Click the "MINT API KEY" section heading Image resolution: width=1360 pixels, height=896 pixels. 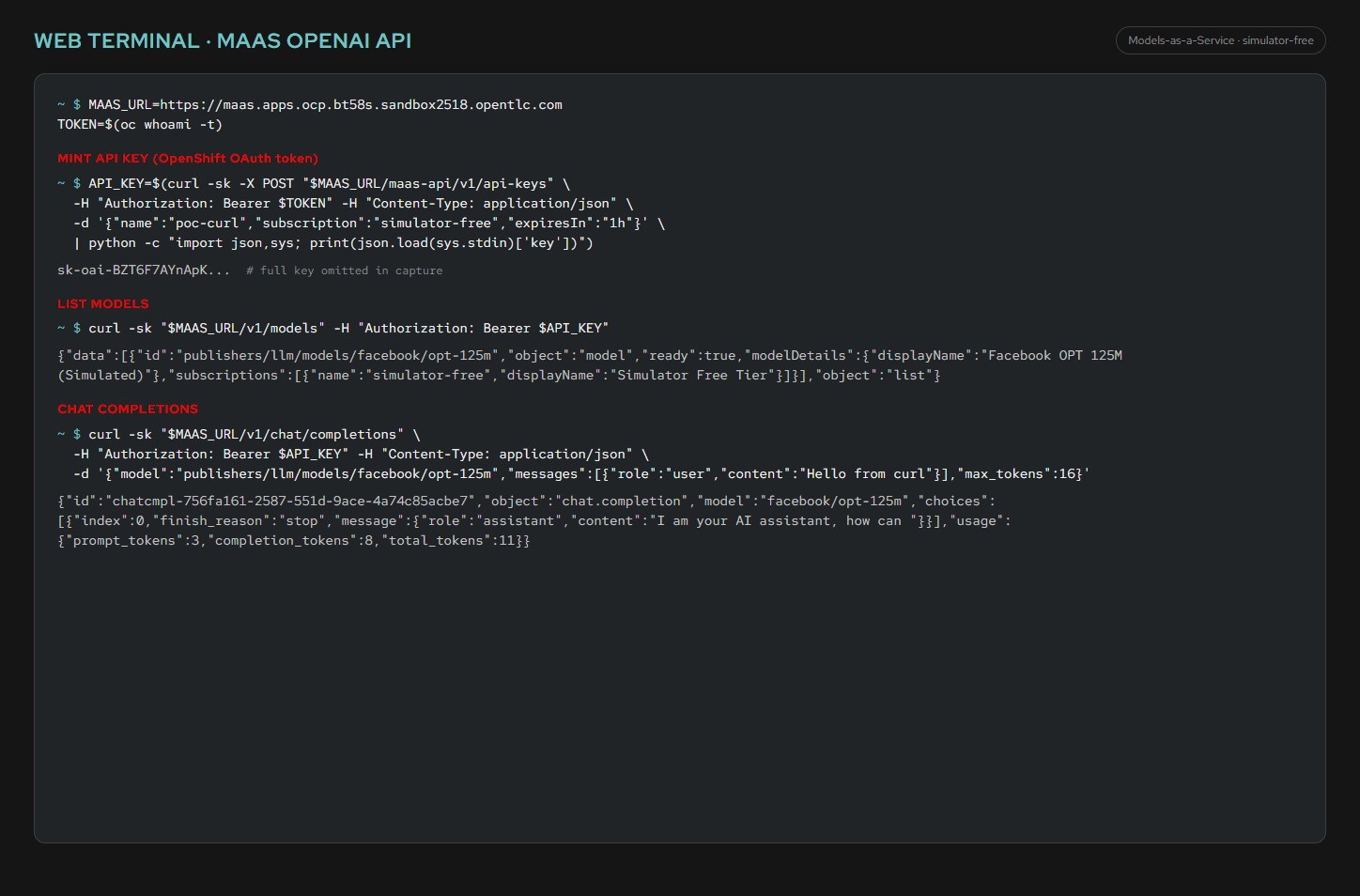click(188, 158)
